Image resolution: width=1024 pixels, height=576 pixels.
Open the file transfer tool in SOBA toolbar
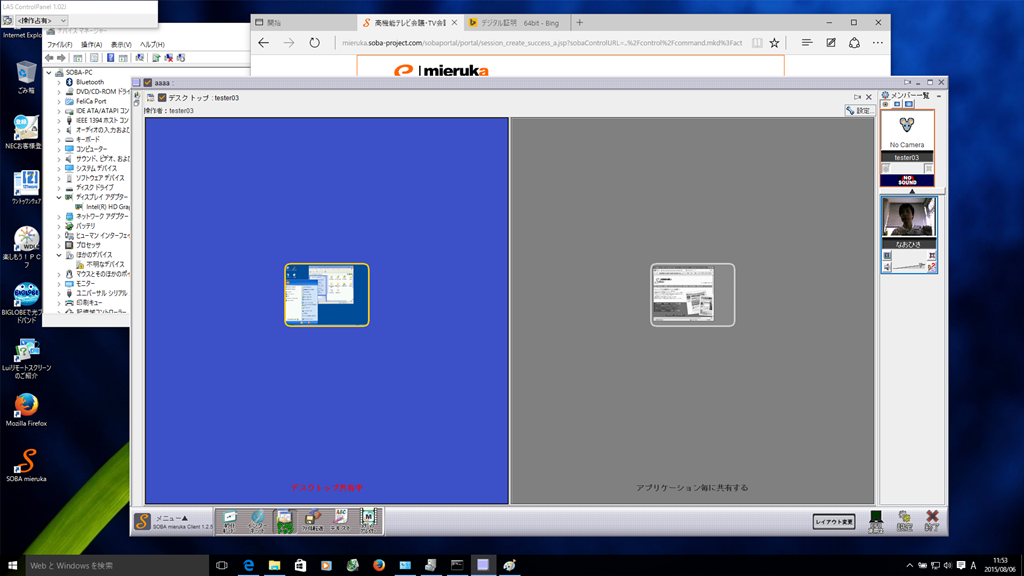pyautogui.click(x=313, y=521)
